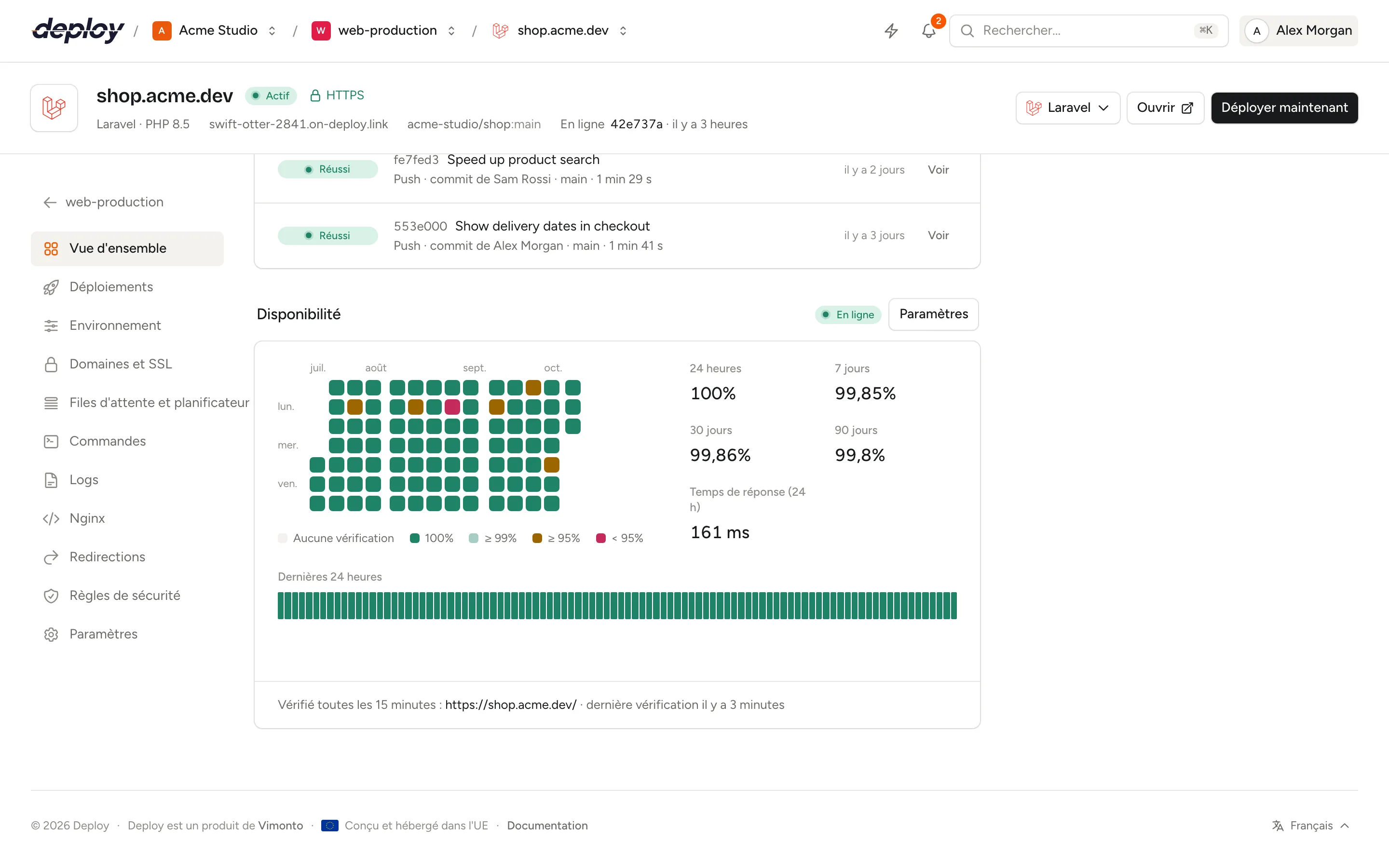1389x868 pixels.
Task: Click the terminal icon for Commandes
Action: 51,441
